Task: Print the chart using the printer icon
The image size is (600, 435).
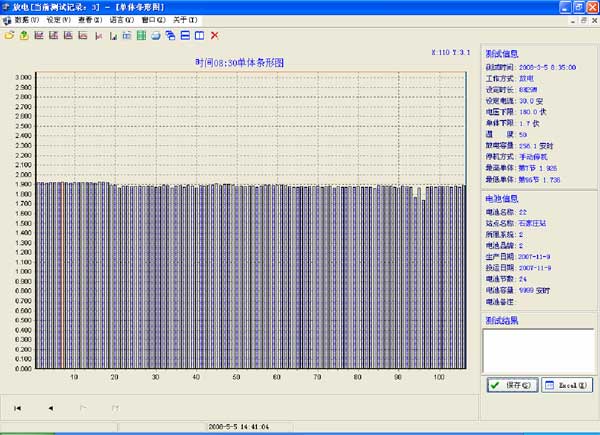Action: tap(156, 36)
